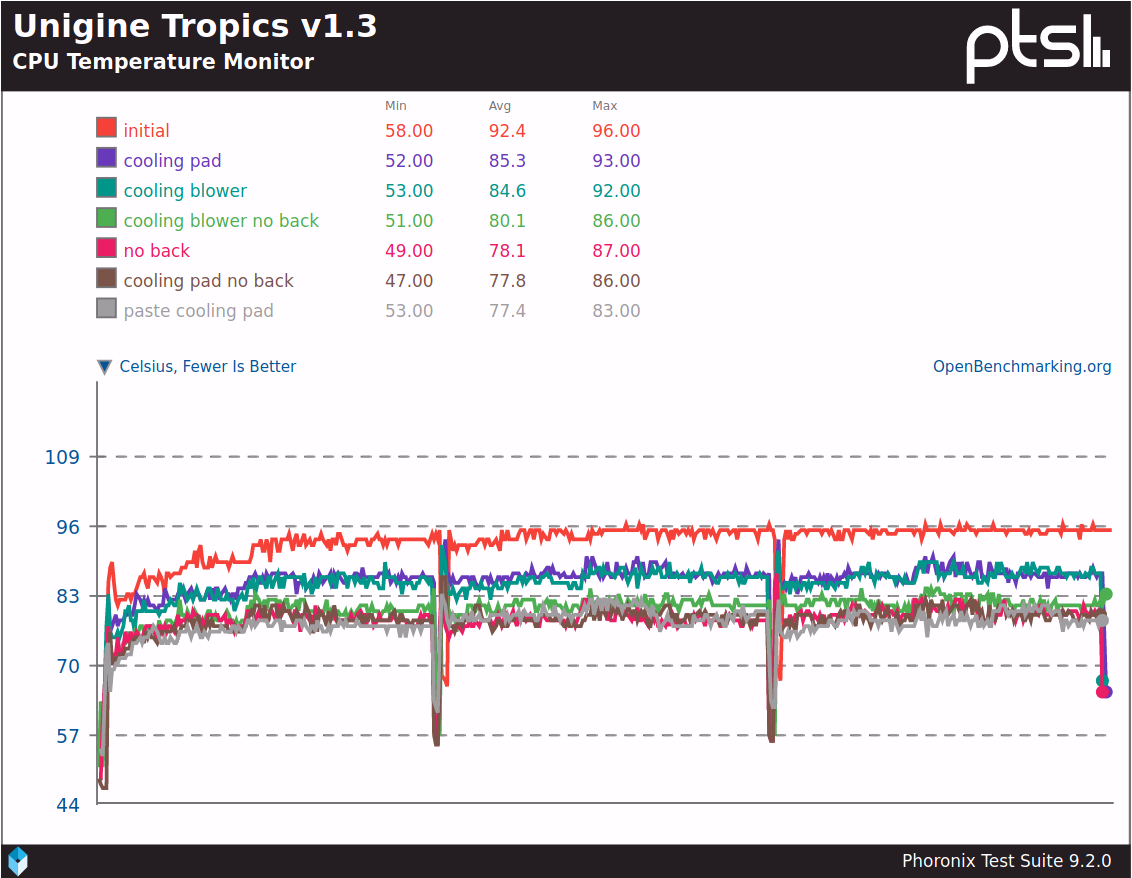
Task: Open the OpenBenchmarking.org link
Action: [x=1022, y=367]
